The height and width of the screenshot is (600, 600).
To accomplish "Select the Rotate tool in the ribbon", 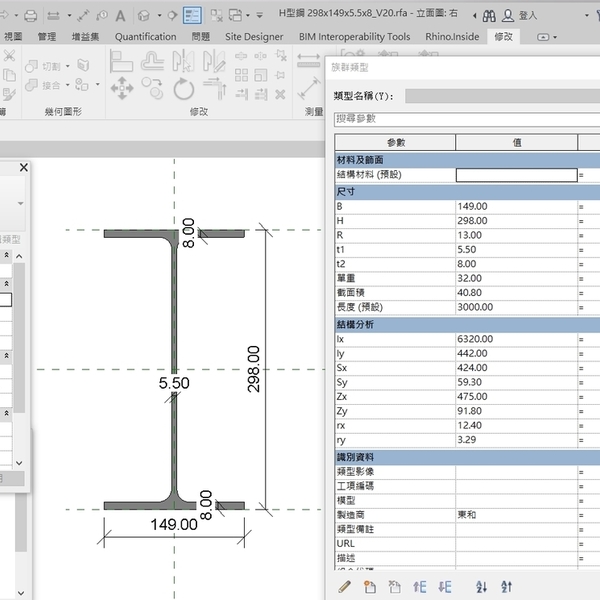I will click(x=183, y=88).
